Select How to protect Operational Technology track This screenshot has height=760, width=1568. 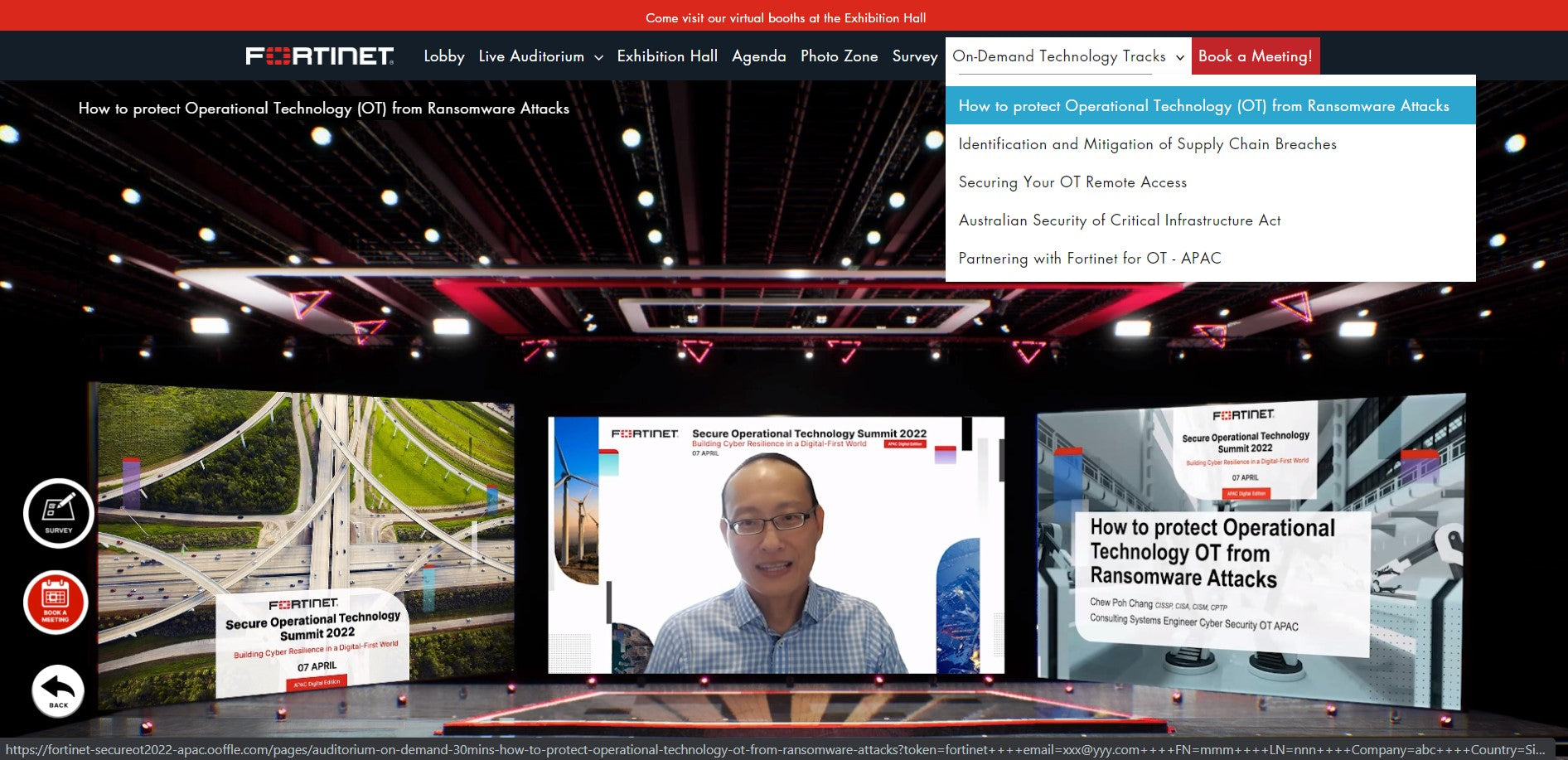(x=1210, y=105)
